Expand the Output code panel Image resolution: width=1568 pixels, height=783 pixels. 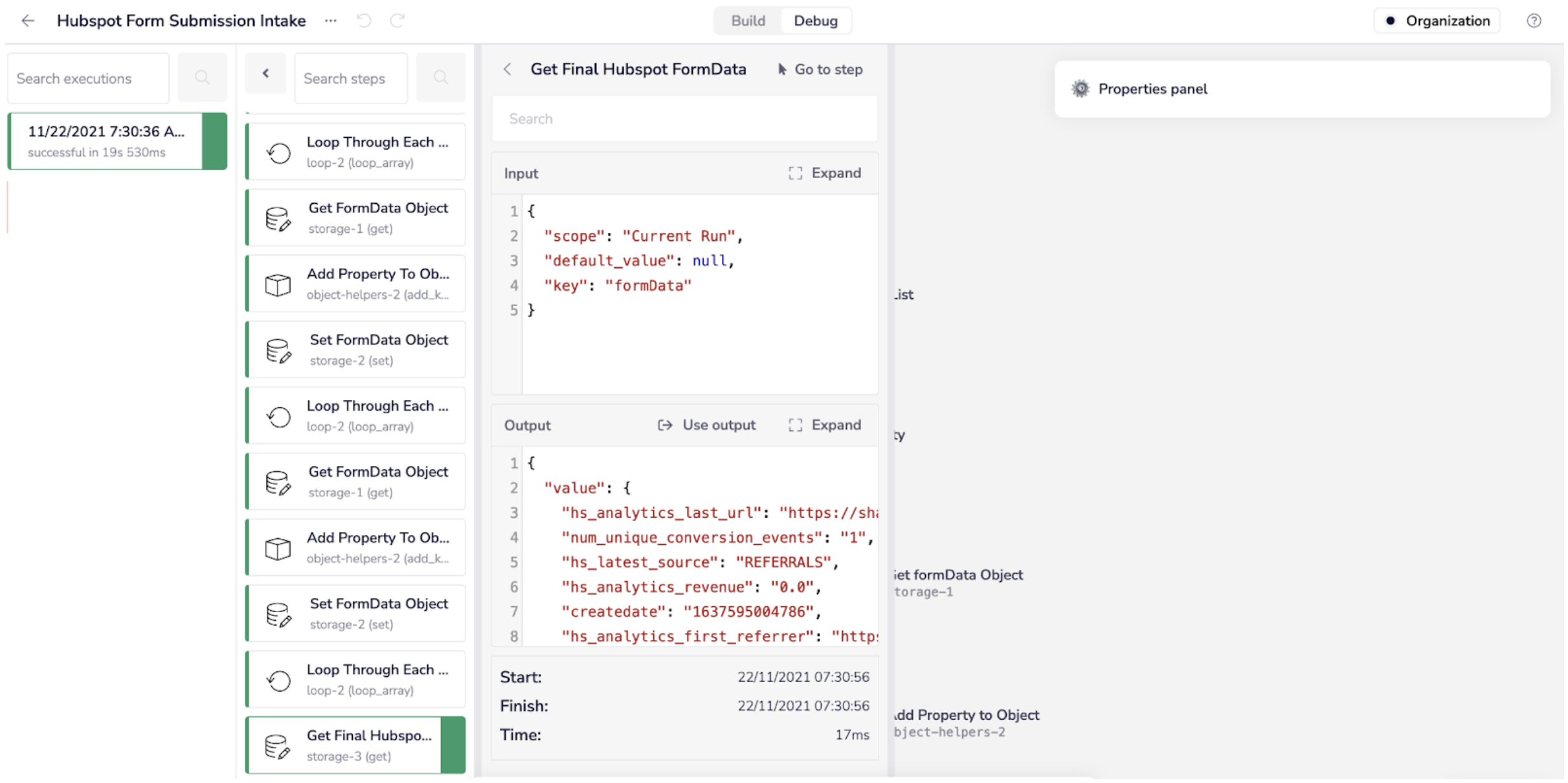825,425
